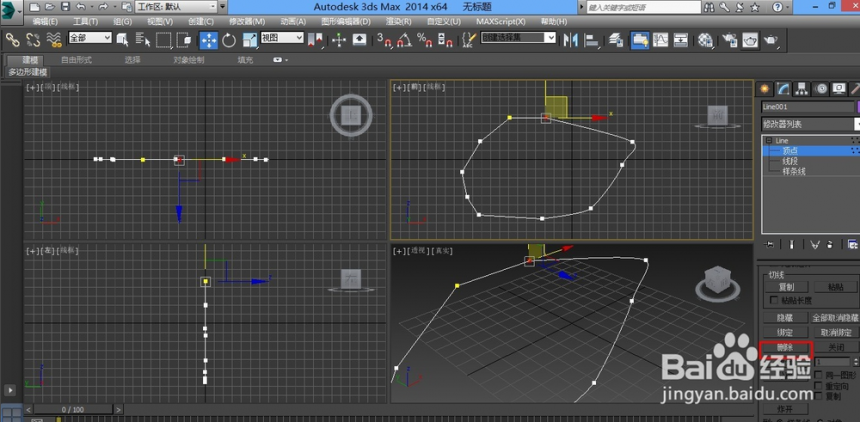Expand the quick access toolbar arrow
This screenshot has width=860, height=422.
(223, 7)
